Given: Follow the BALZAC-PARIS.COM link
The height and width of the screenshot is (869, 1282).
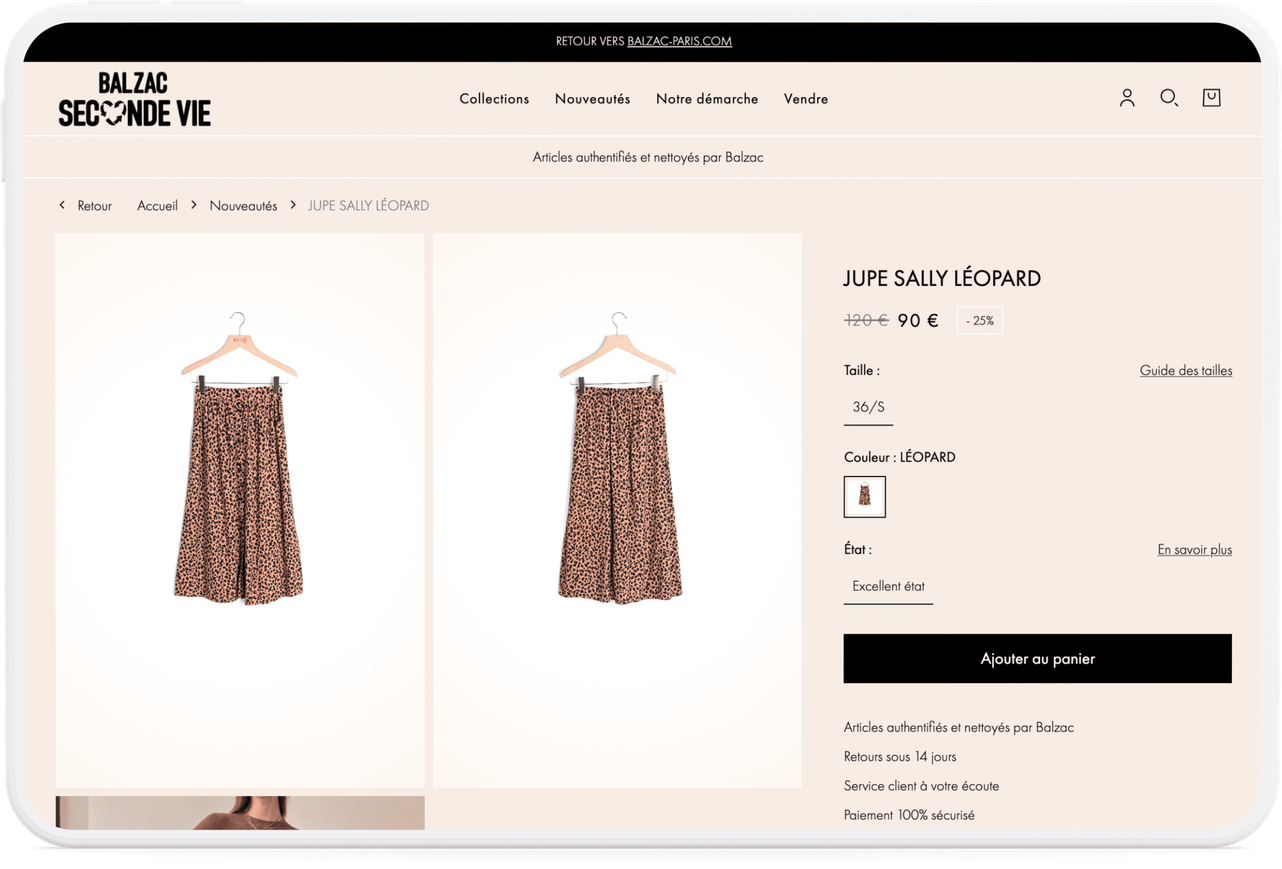Looking at the screenshot, I should pos(679,41).
